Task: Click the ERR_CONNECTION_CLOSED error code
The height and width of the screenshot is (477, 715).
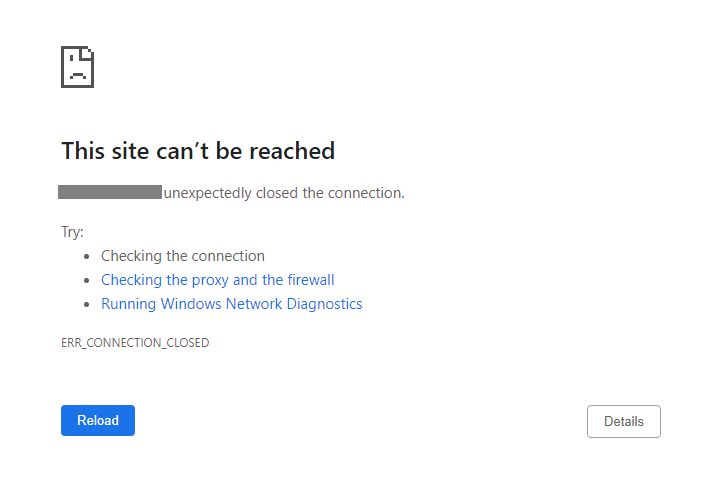Action: (x=135, y=342)
